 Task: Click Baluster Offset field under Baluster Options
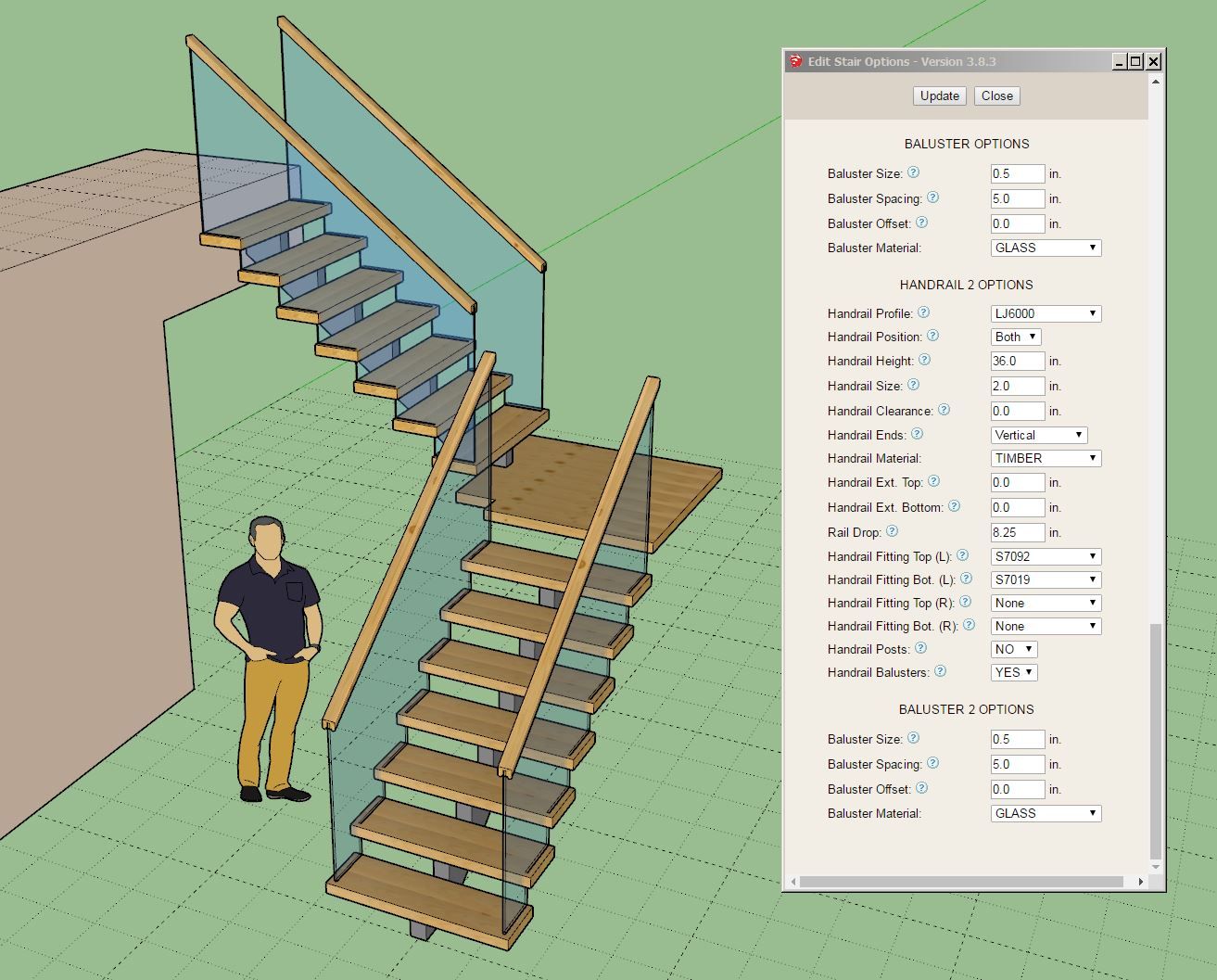[1018, 223]
